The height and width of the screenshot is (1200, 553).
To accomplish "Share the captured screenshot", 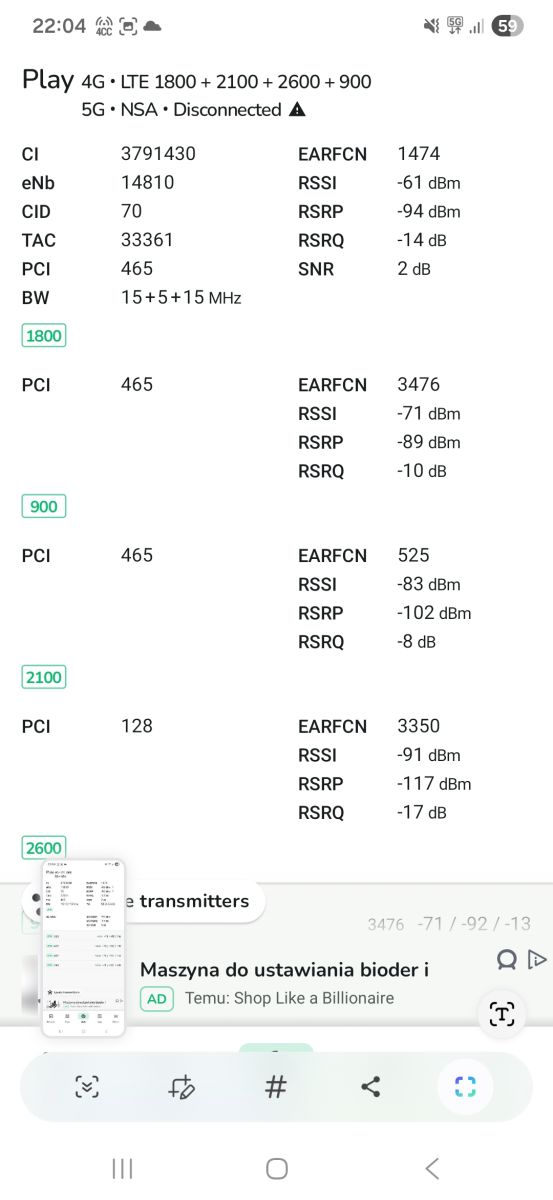I will [371, 1087].
